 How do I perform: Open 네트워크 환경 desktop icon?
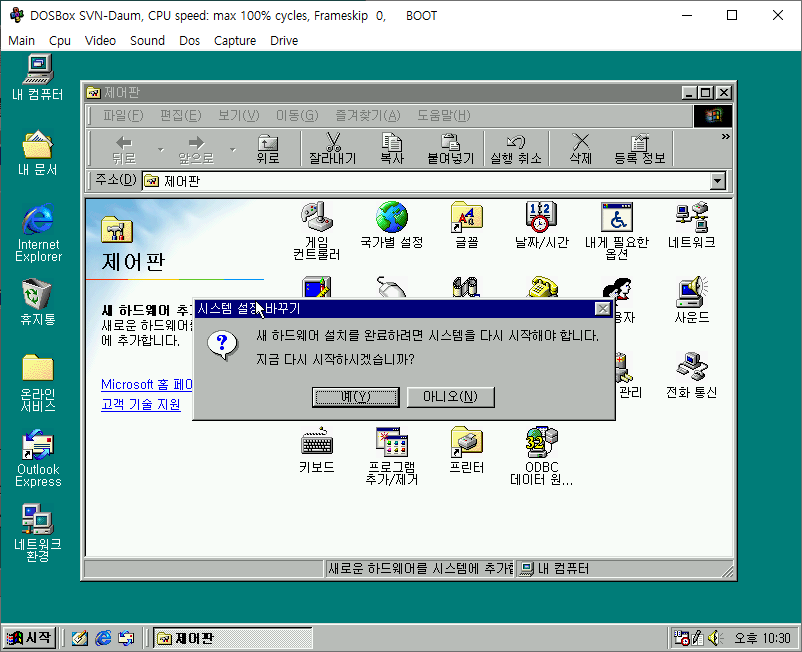coord(38,533)
